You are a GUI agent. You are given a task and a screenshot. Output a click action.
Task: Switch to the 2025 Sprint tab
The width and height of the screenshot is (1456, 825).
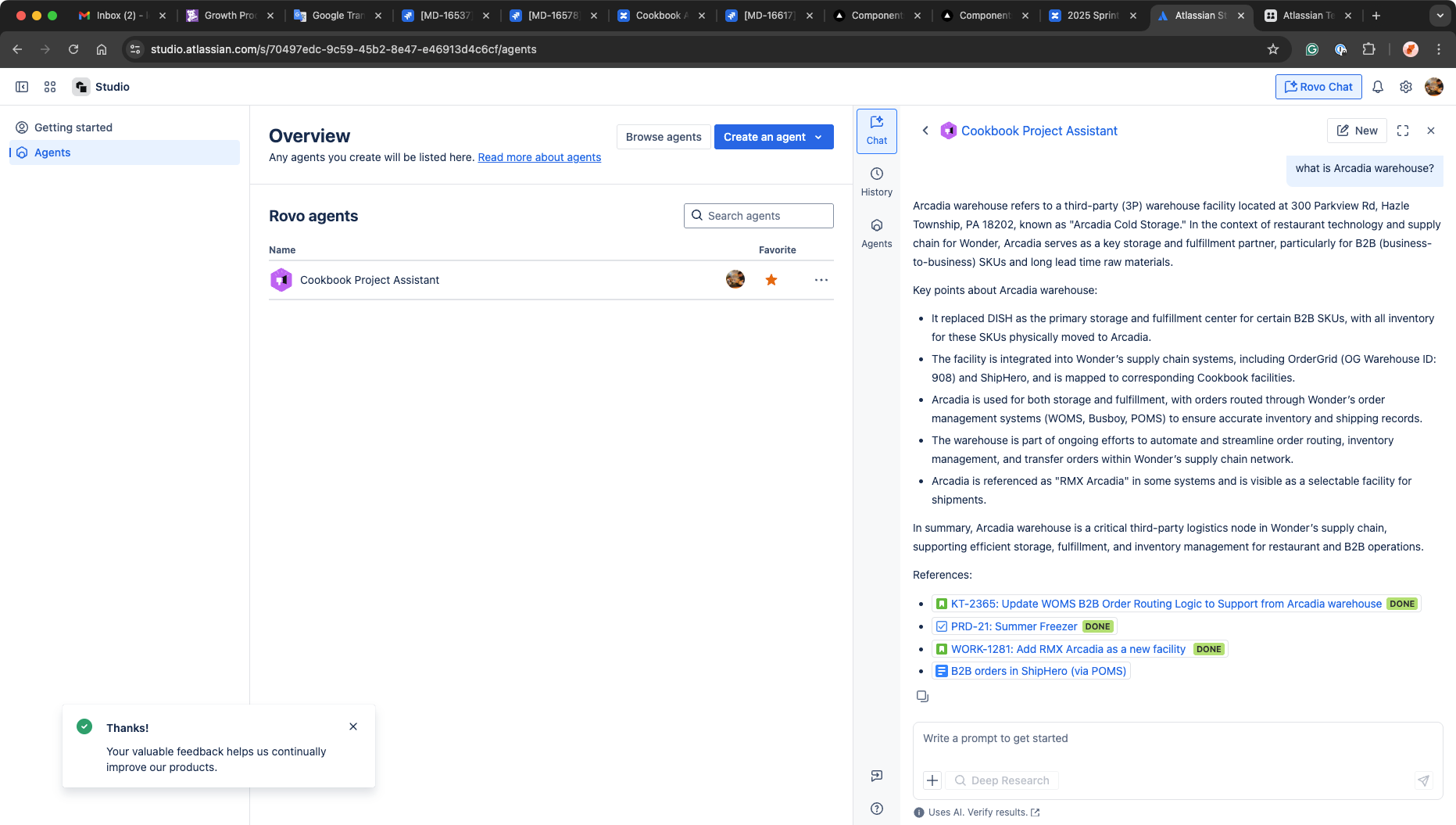coord(1093,16)
